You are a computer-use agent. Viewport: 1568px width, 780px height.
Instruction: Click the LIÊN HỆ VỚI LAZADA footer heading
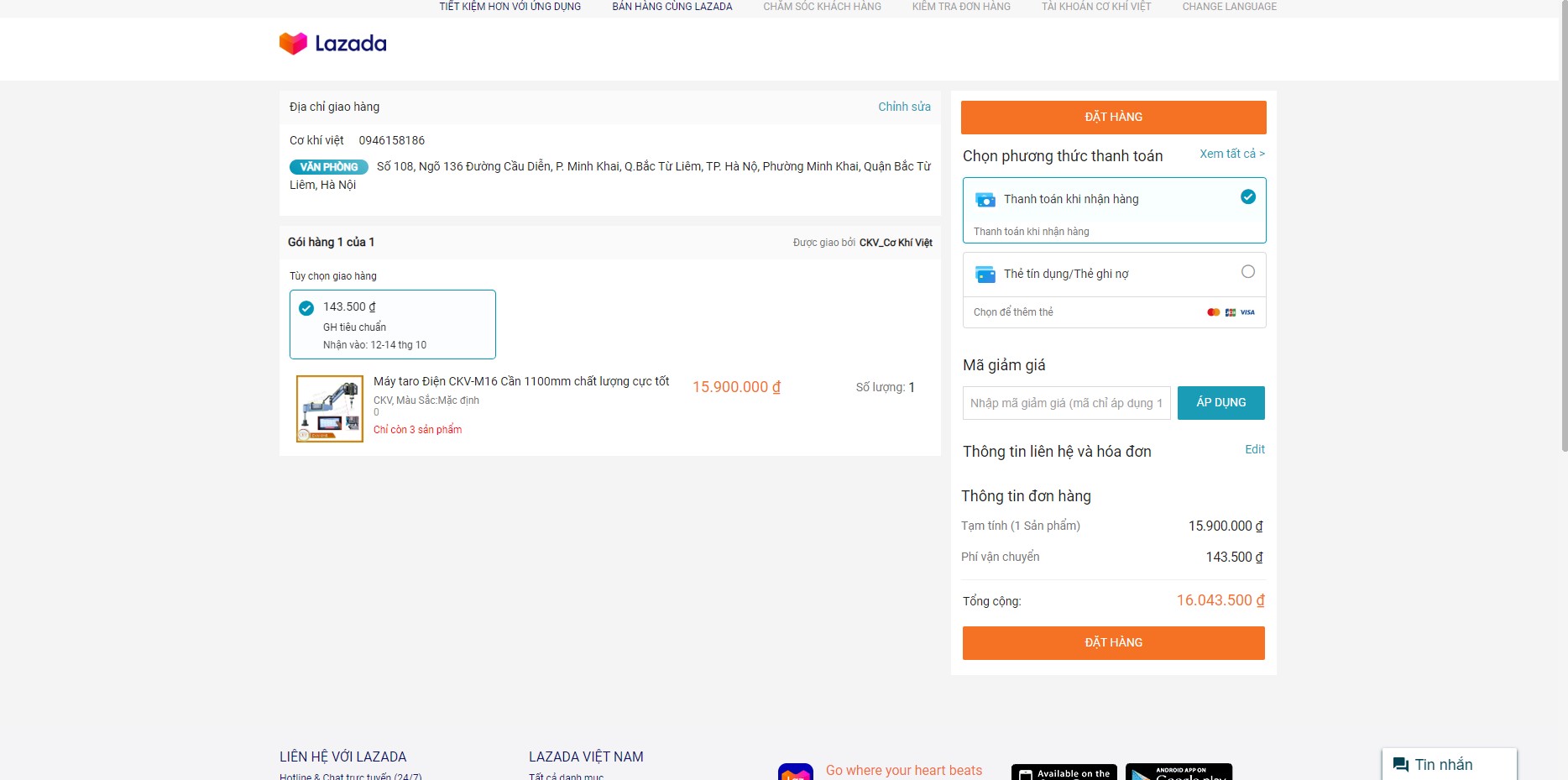tap(342, 756)
